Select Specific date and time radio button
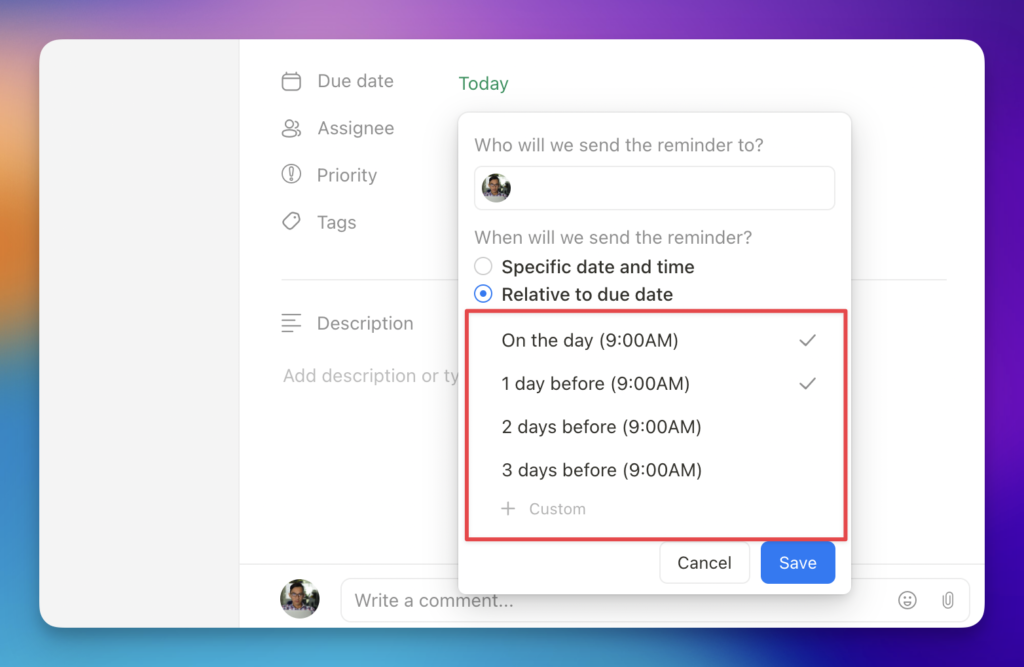Screen dimensions: 1024x667 483,266
